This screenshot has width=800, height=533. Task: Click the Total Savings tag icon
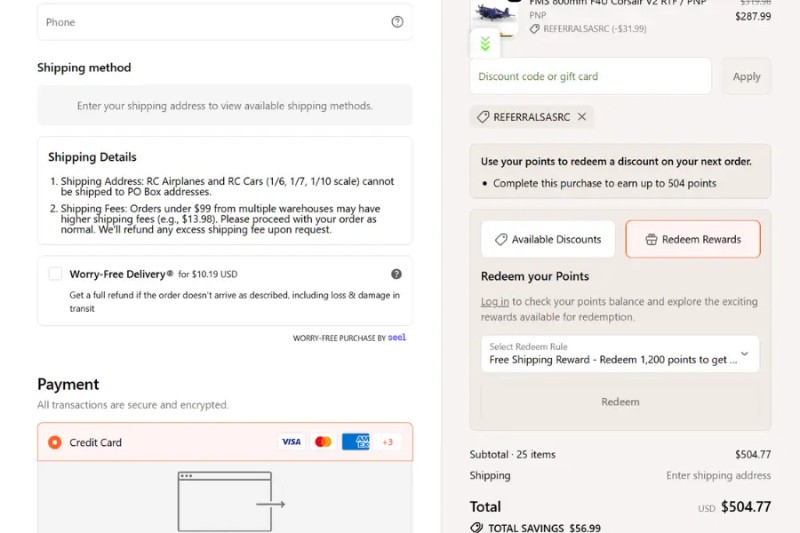coord(477,527)
